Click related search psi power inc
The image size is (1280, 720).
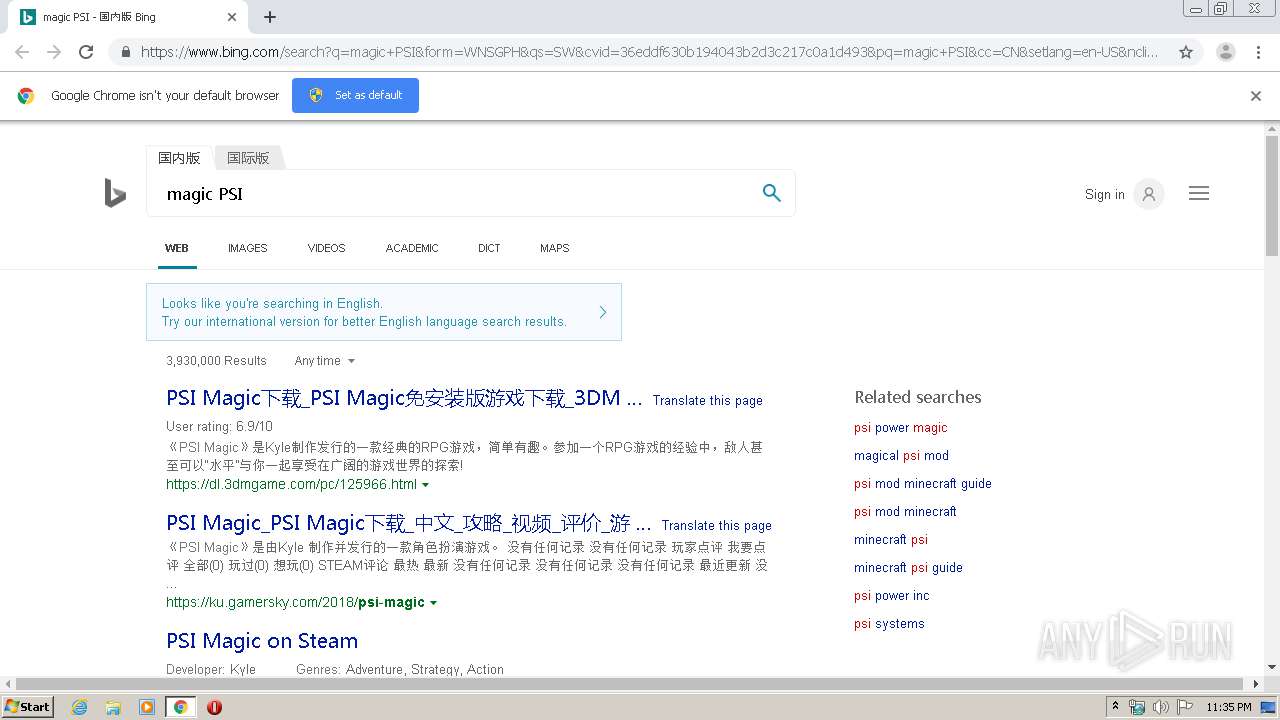891,595
